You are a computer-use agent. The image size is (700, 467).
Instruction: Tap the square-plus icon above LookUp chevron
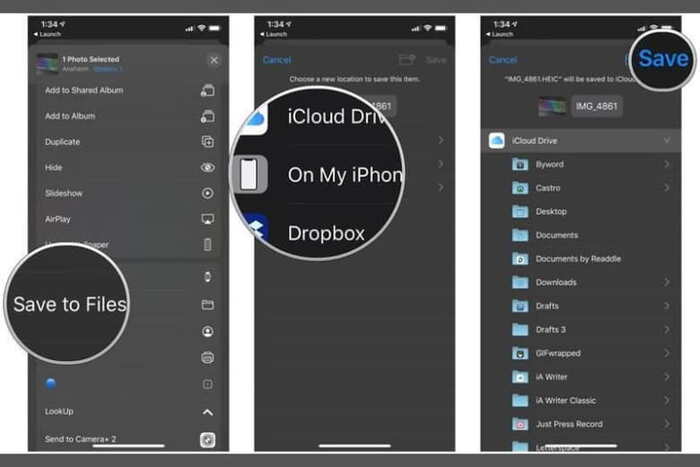pyautogui.click(x=208, y=384)
